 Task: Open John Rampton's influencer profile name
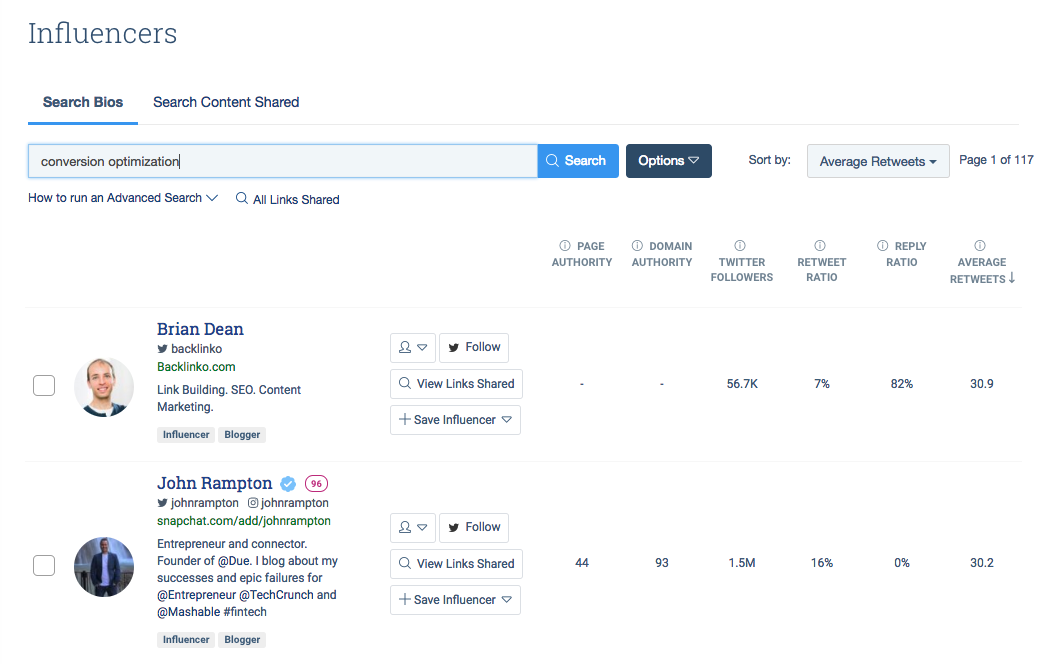pyautogui.click(x=214, y=483)
